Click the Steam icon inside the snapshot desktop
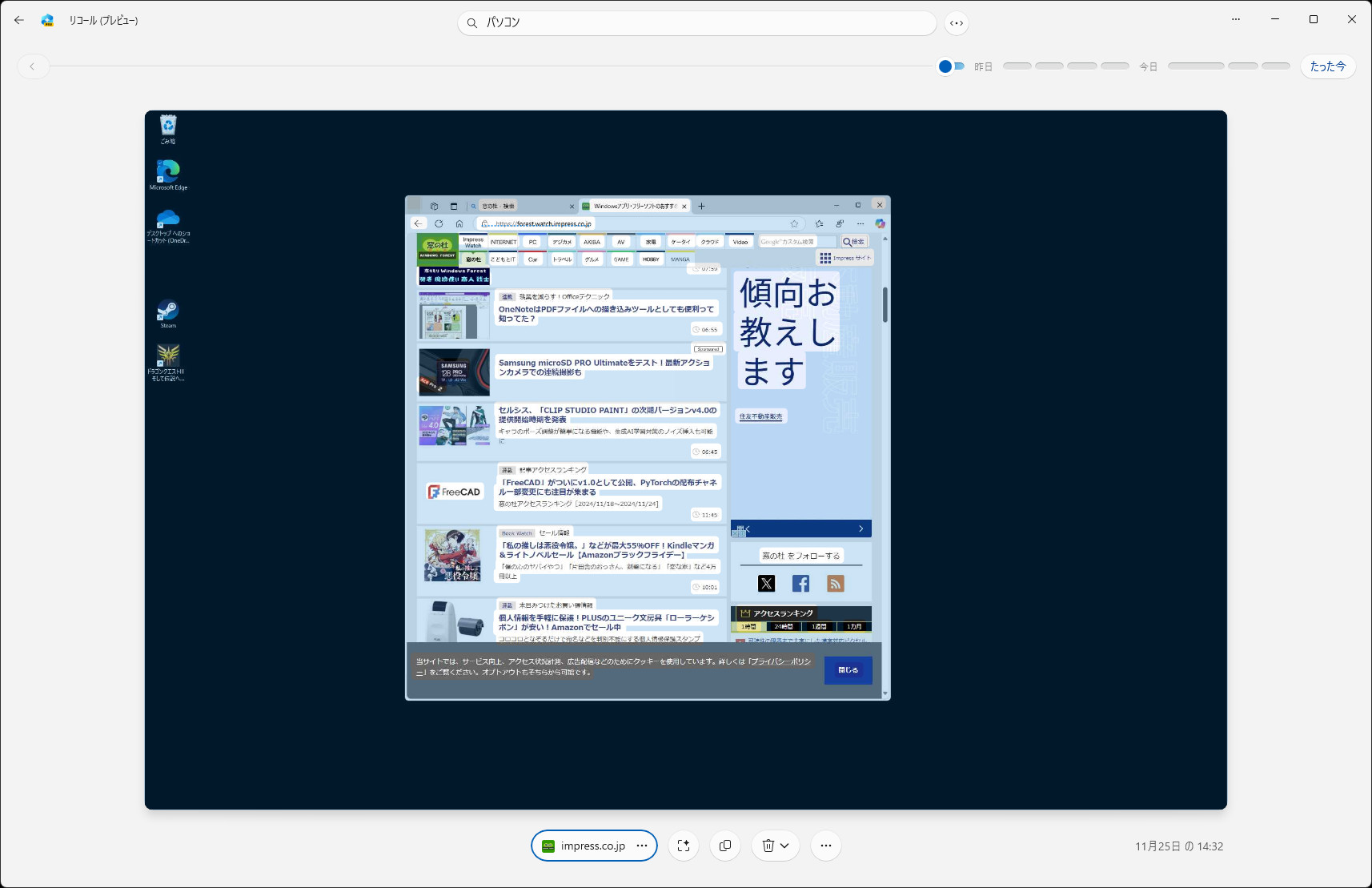 pyautogui.click(x=168, y=308)
